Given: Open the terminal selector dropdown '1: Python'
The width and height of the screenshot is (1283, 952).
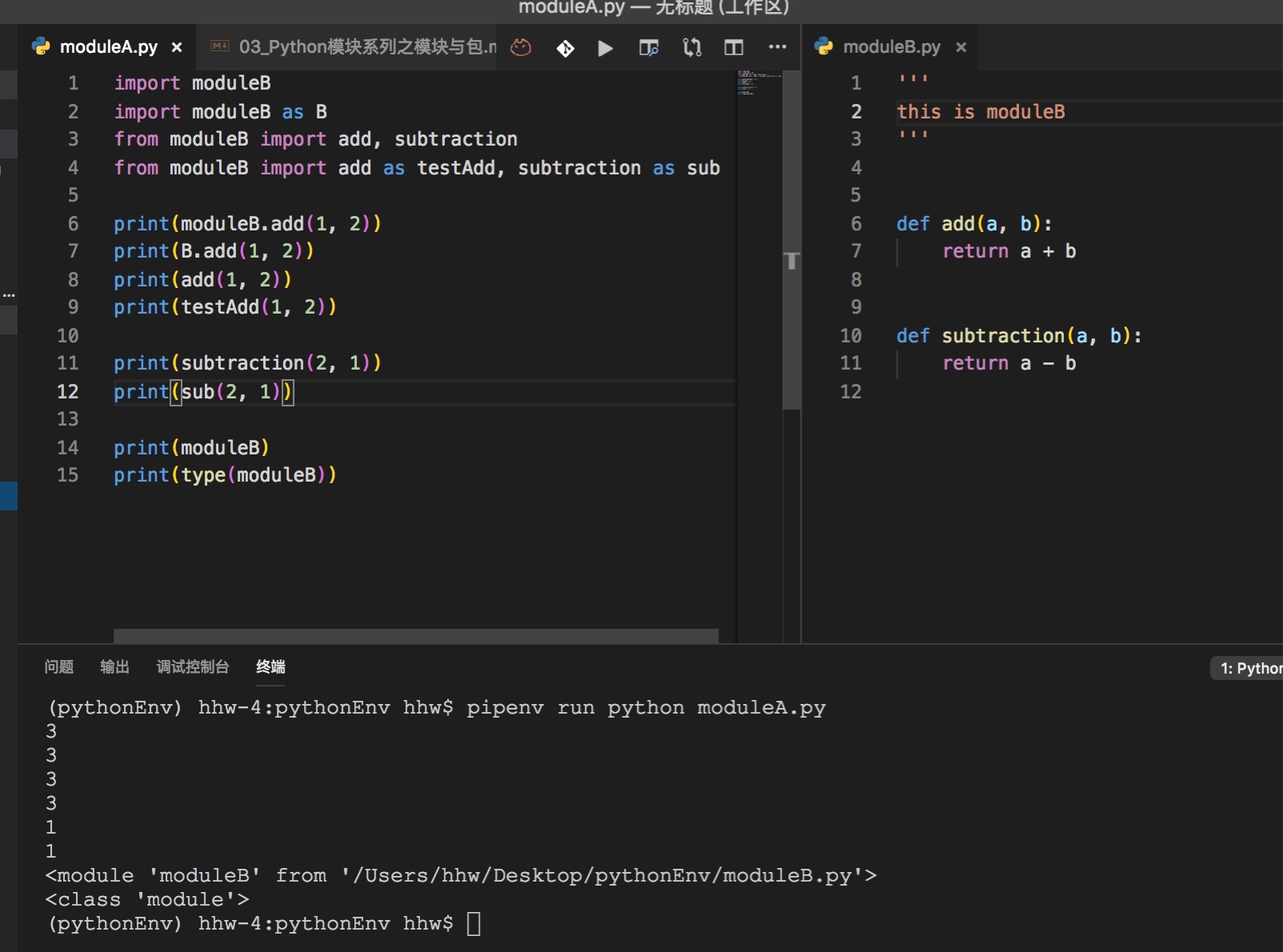Looking at the screenshot, I should click(x=1249, y=669).
